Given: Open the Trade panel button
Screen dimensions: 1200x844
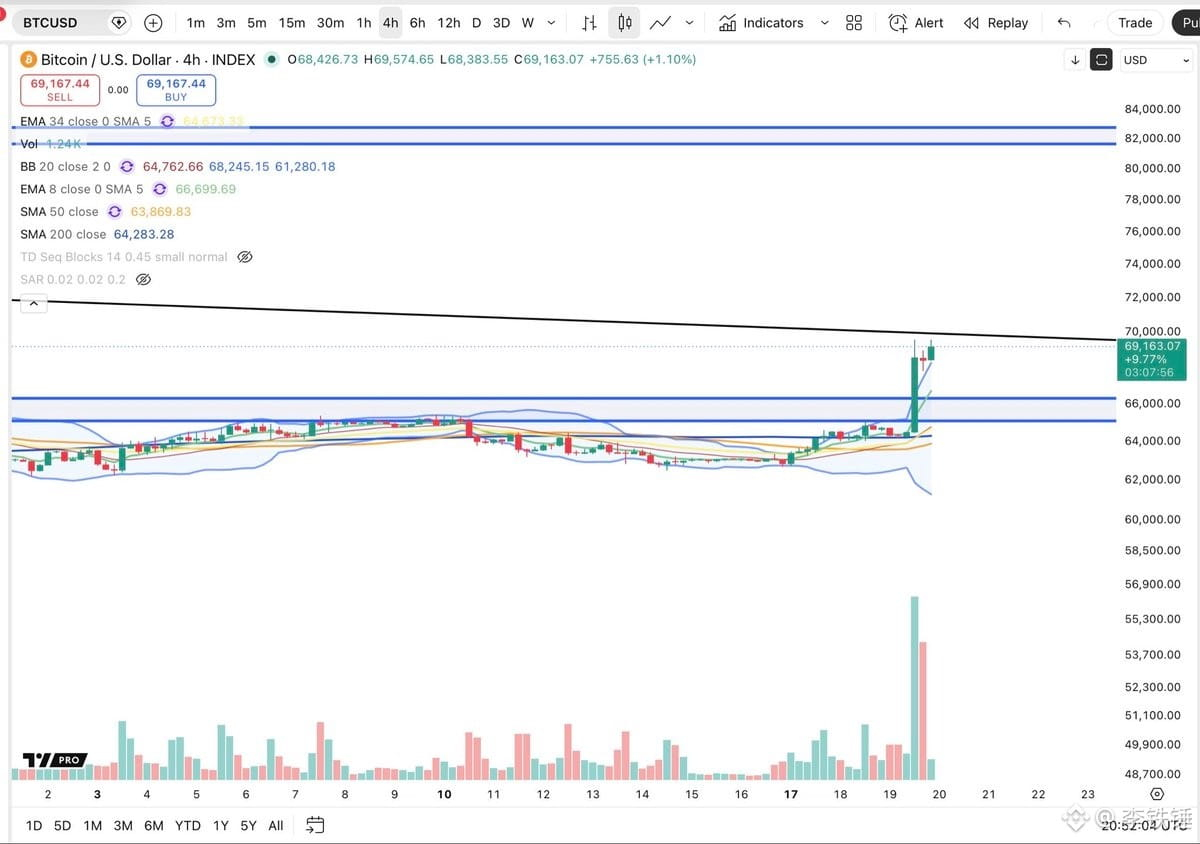Looking at the screenshot, I should pyautogui.click(x=1135, y=22).
